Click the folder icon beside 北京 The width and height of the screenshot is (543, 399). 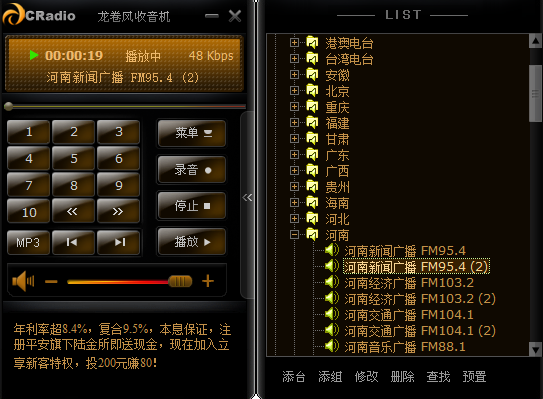(312, 90)
